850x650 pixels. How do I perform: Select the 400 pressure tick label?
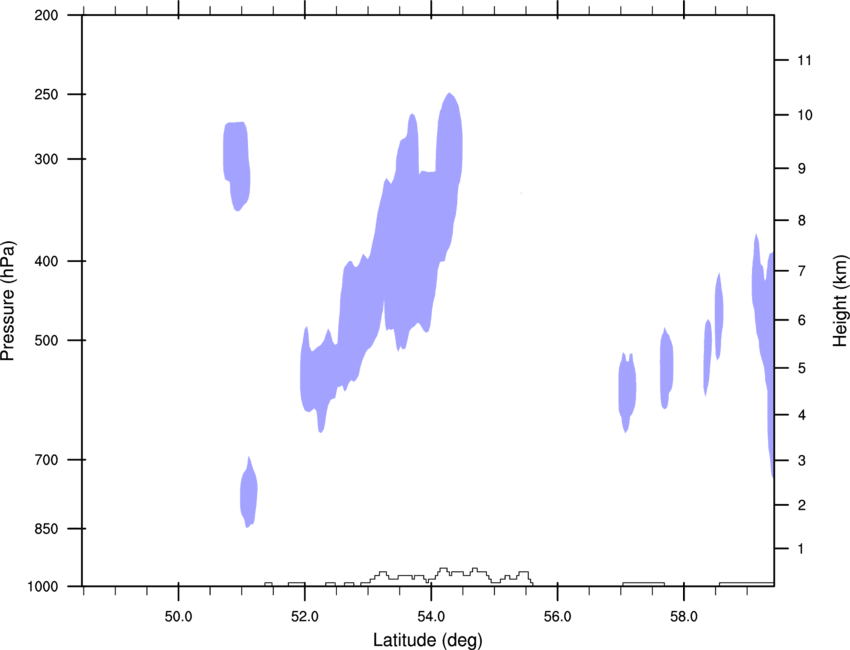[46, 261]
